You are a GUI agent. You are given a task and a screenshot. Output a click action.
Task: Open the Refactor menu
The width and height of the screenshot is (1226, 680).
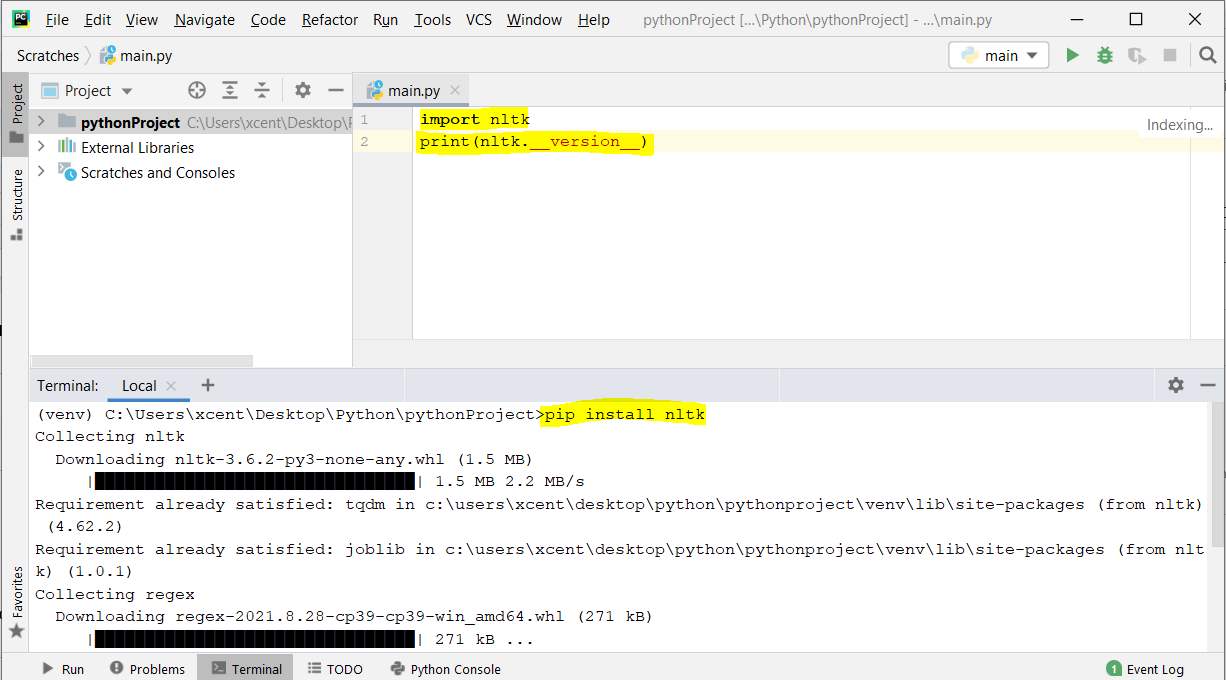pos(330,20)
